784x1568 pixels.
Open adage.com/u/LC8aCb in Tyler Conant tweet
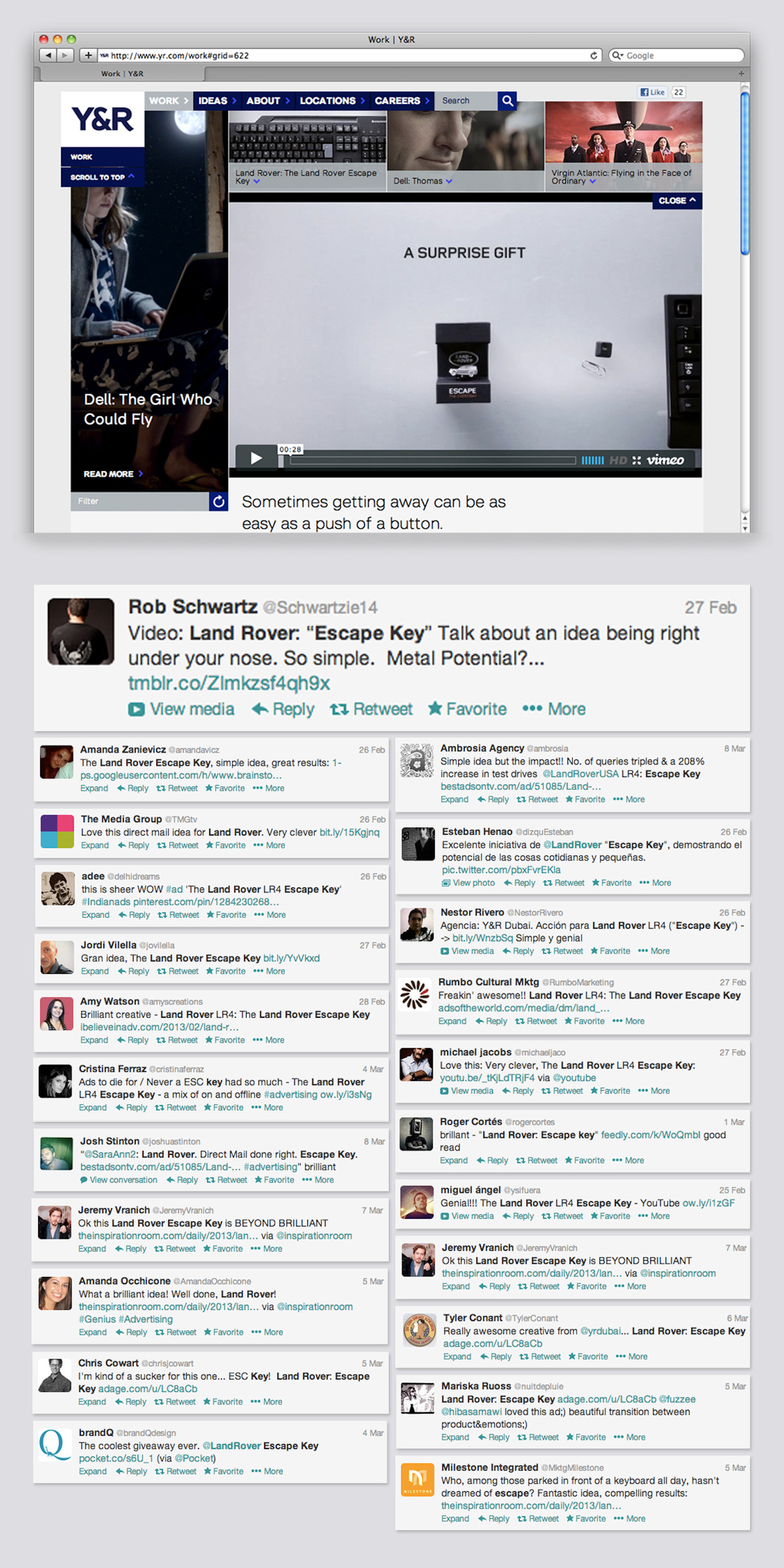(x=492, y=1344)
